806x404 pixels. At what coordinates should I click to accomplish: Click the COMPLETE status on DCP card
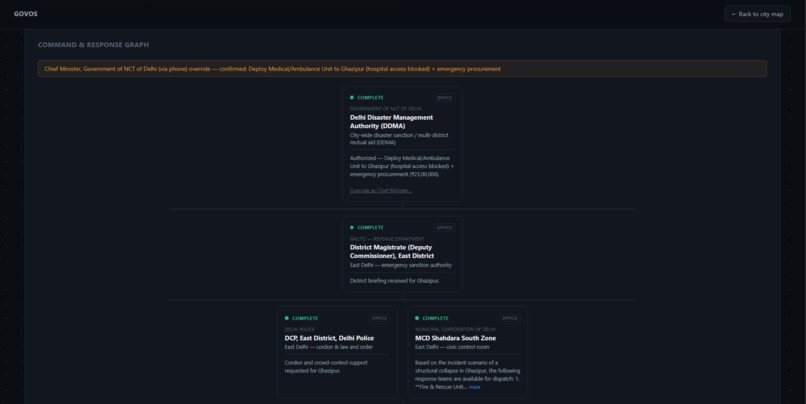click(305, 318)
